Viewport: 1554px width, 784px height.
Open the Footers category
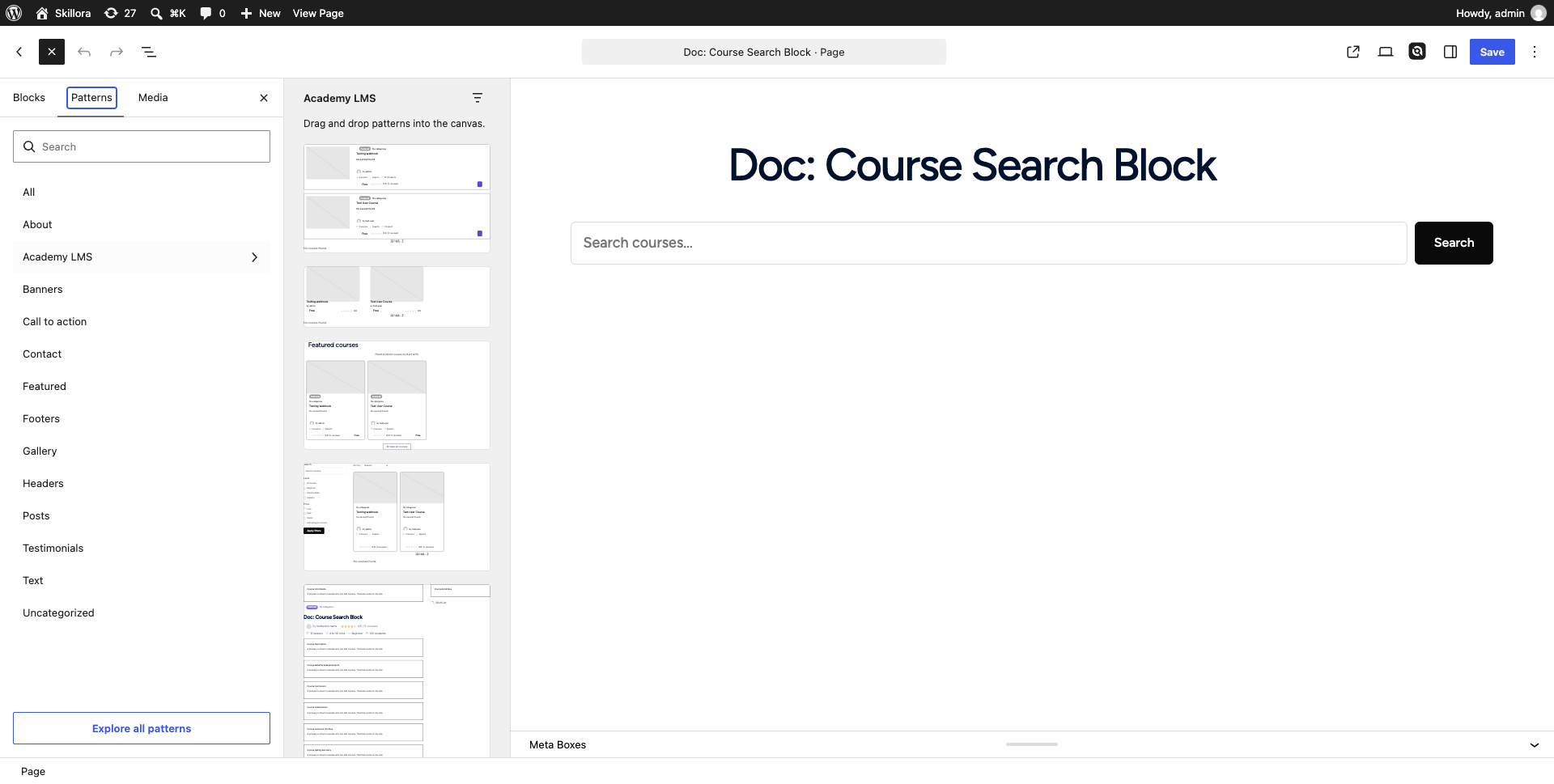[142, 418]
